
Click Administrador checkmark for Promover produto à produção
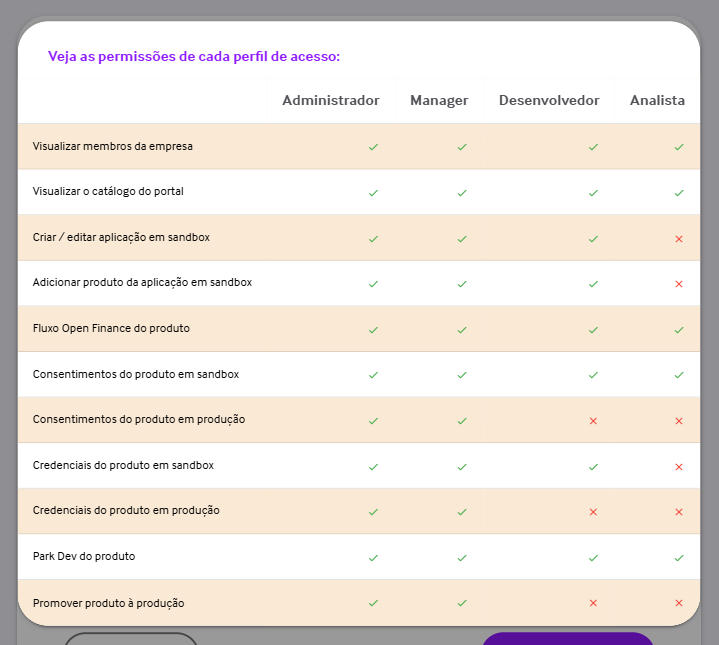click(x=373, y=603)
